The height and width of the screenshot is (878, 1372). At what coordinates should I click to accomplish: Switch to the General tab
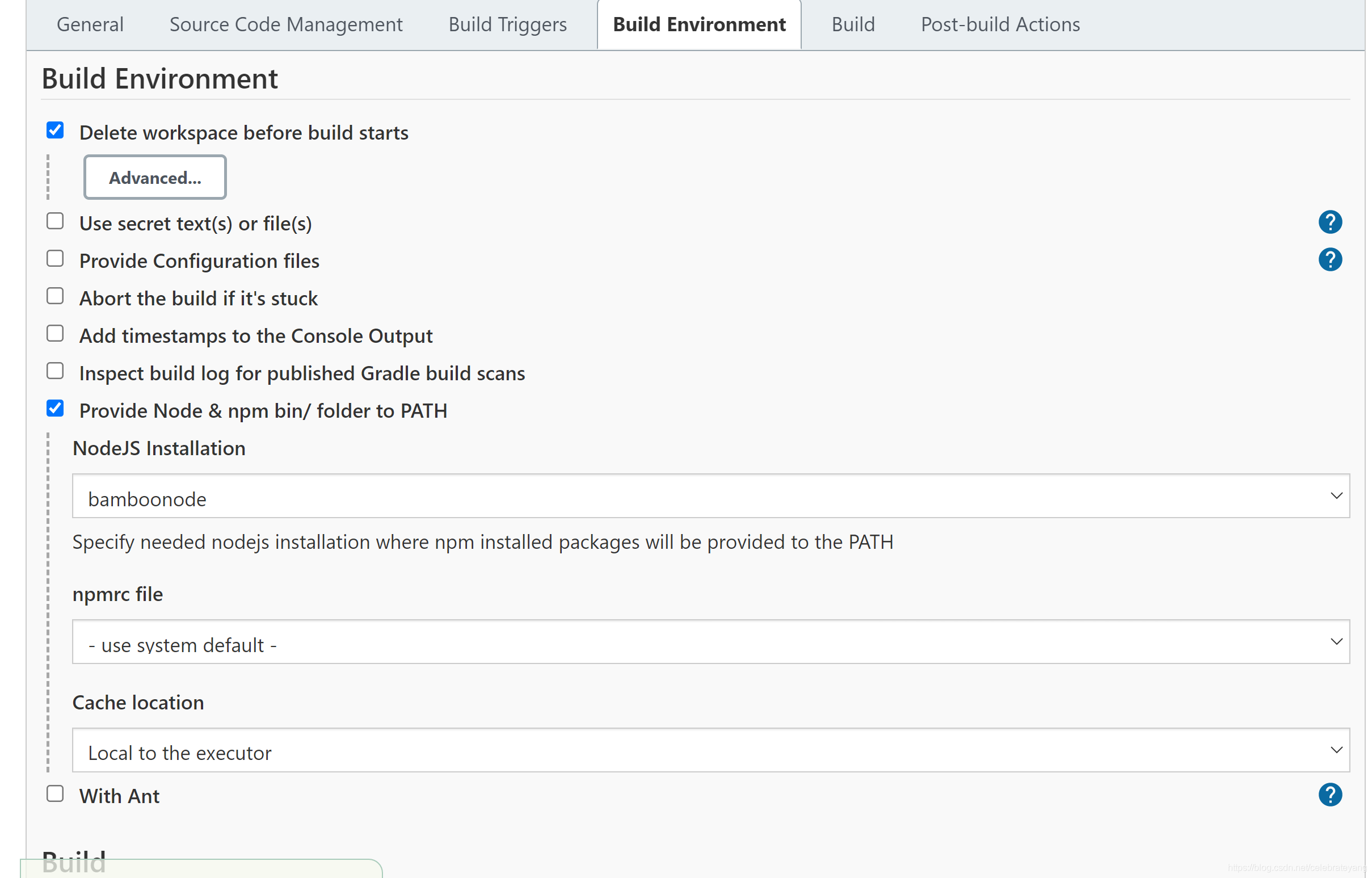pyautogui.click(x=90, y=24)
